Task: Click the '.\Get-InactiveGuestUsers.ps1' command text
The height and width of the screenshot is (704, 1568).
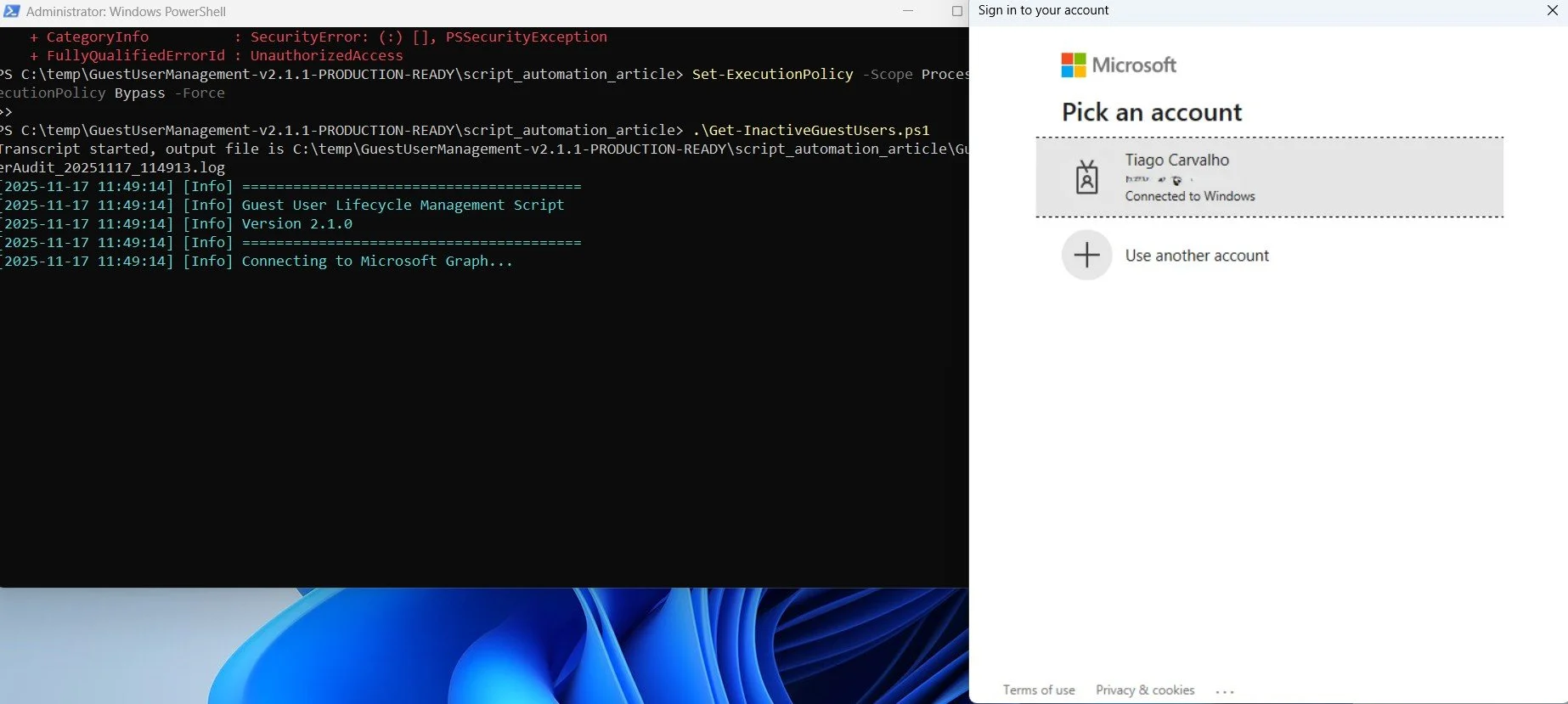Action: [x=810, y=130]
